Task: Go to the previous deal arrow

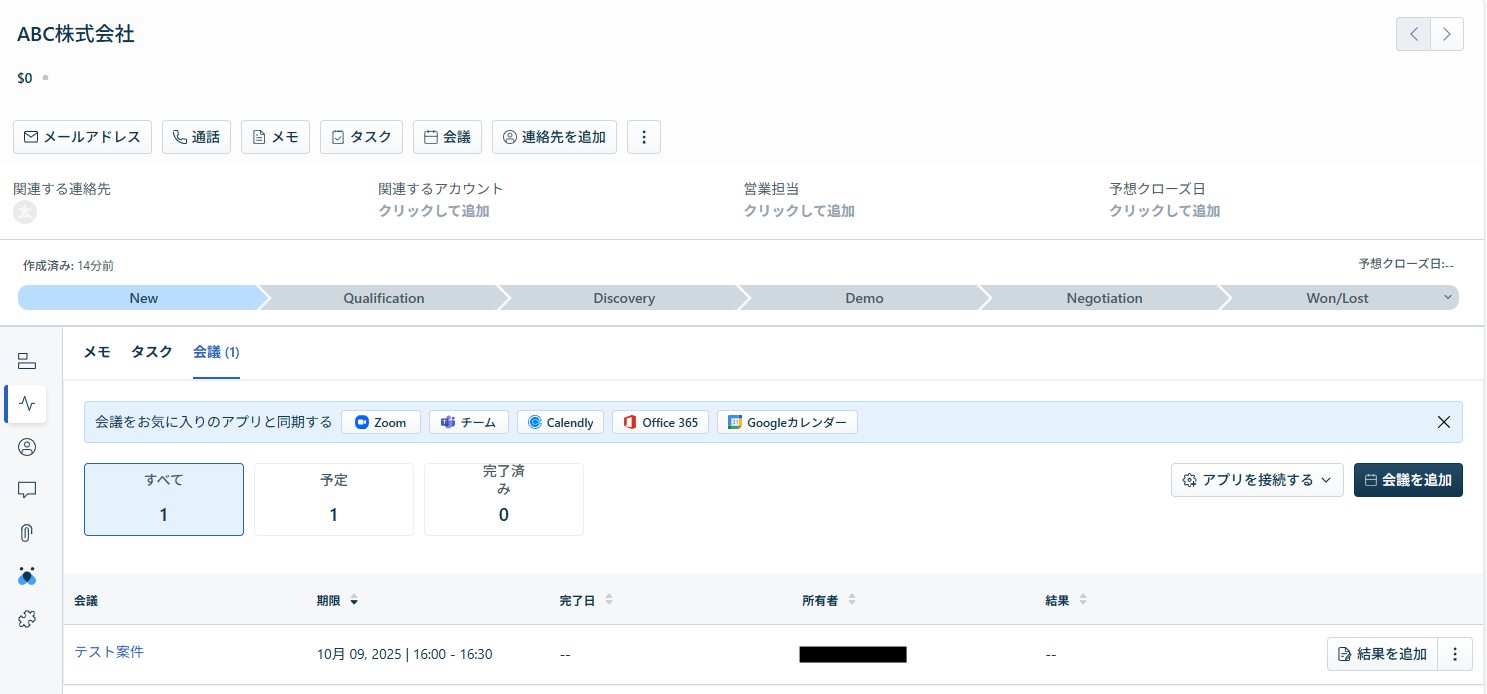Action: click(1413, 34)
